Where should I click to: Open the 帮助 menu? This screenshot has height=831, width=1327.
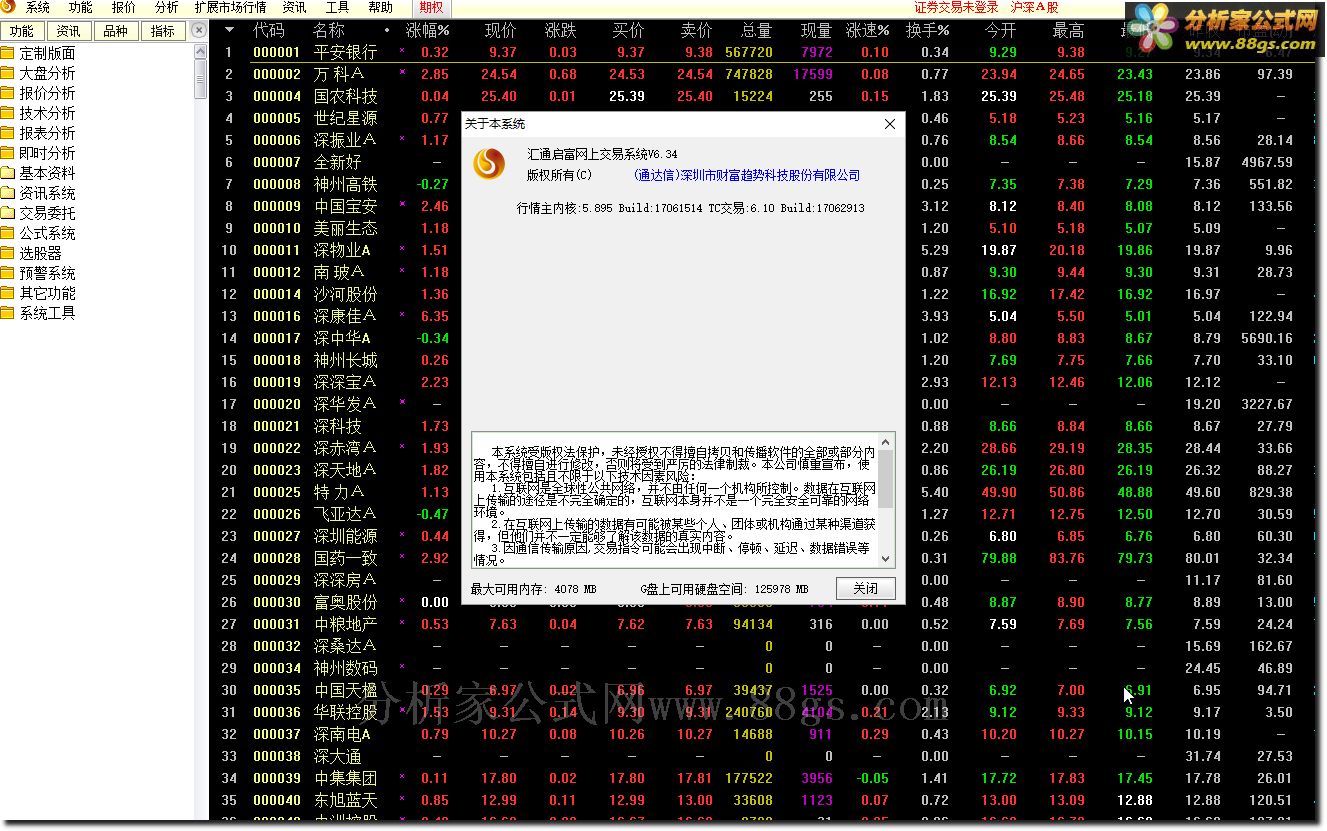click(x=381, y=8)
